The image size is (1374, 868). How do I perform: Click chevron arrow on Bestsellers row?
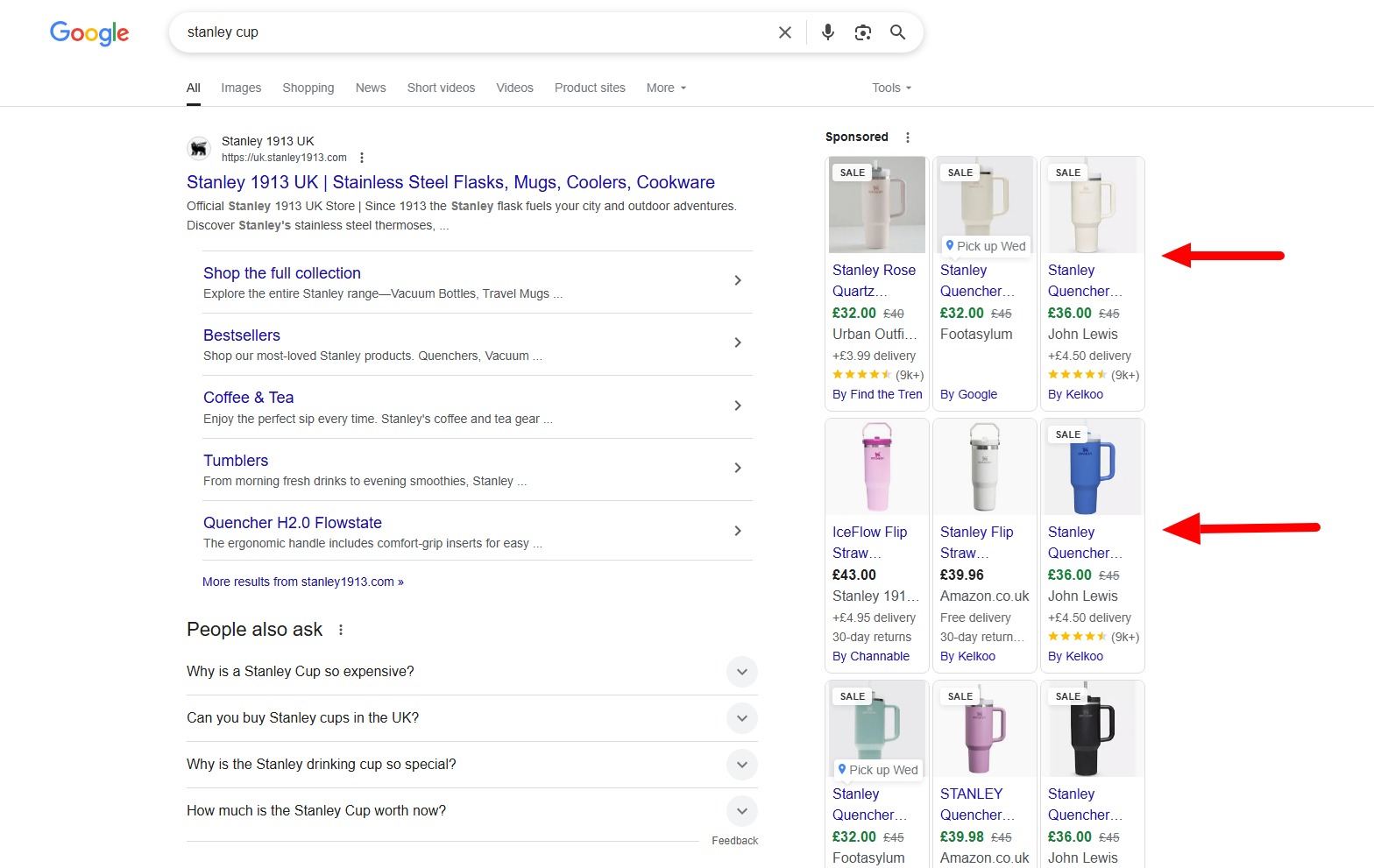738,342
